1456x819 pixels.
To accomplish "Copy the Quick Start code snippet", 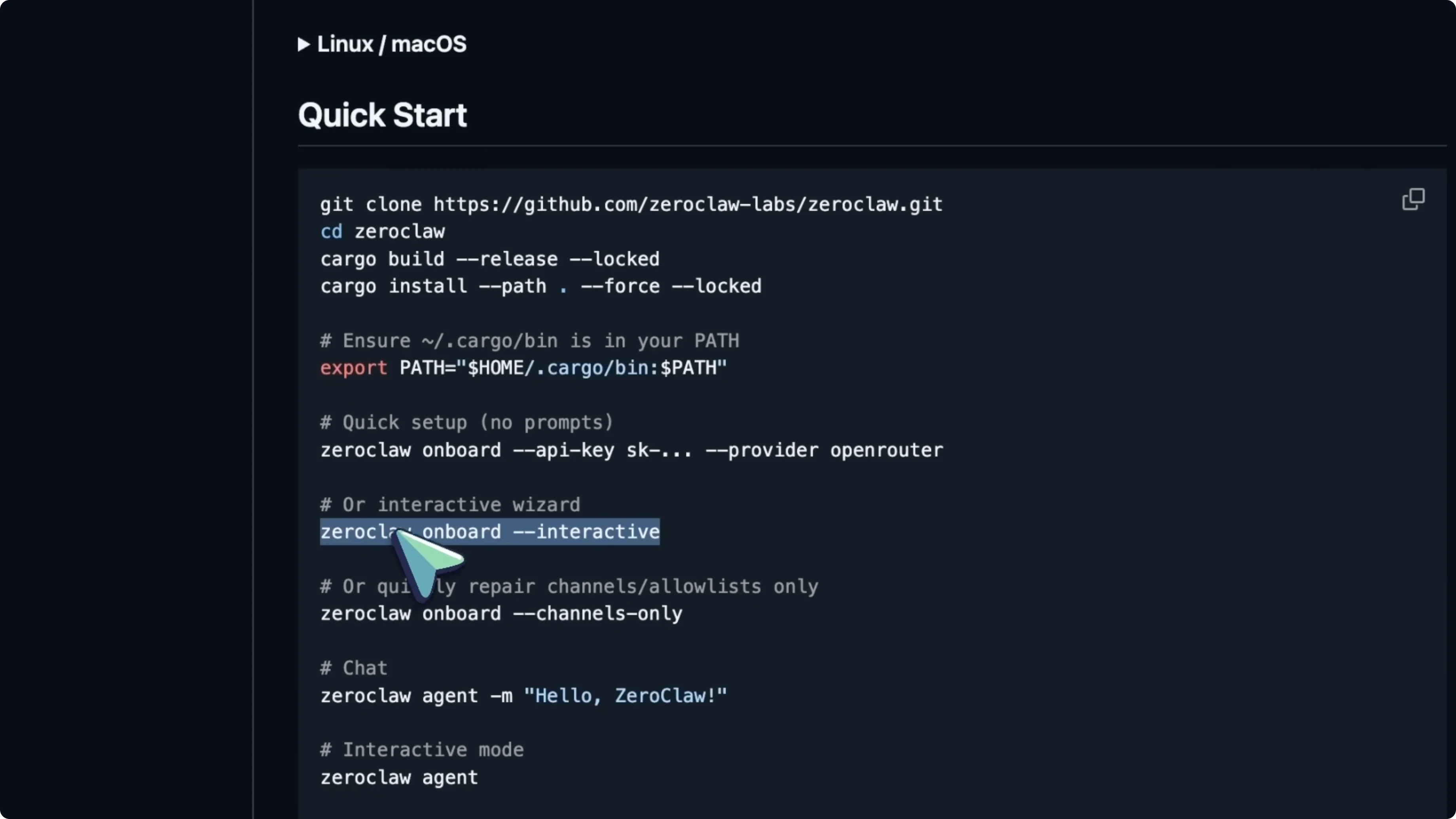I will [1412, 199].
